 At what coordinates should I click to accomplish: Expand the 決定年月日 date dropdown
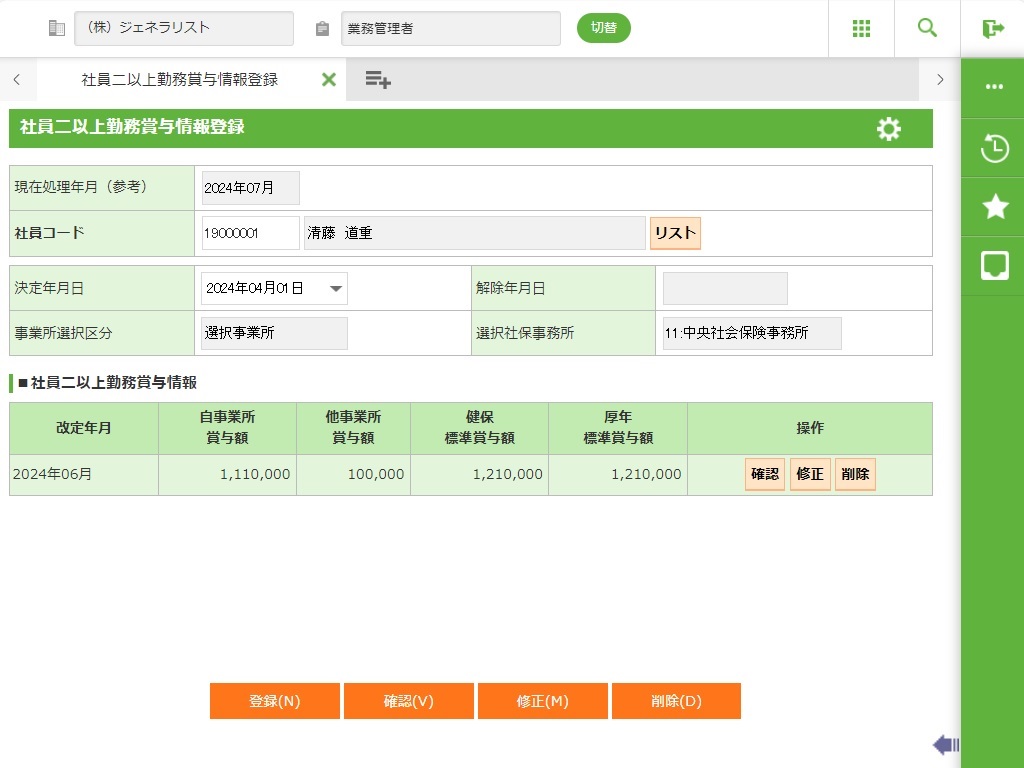pos(337,289)
